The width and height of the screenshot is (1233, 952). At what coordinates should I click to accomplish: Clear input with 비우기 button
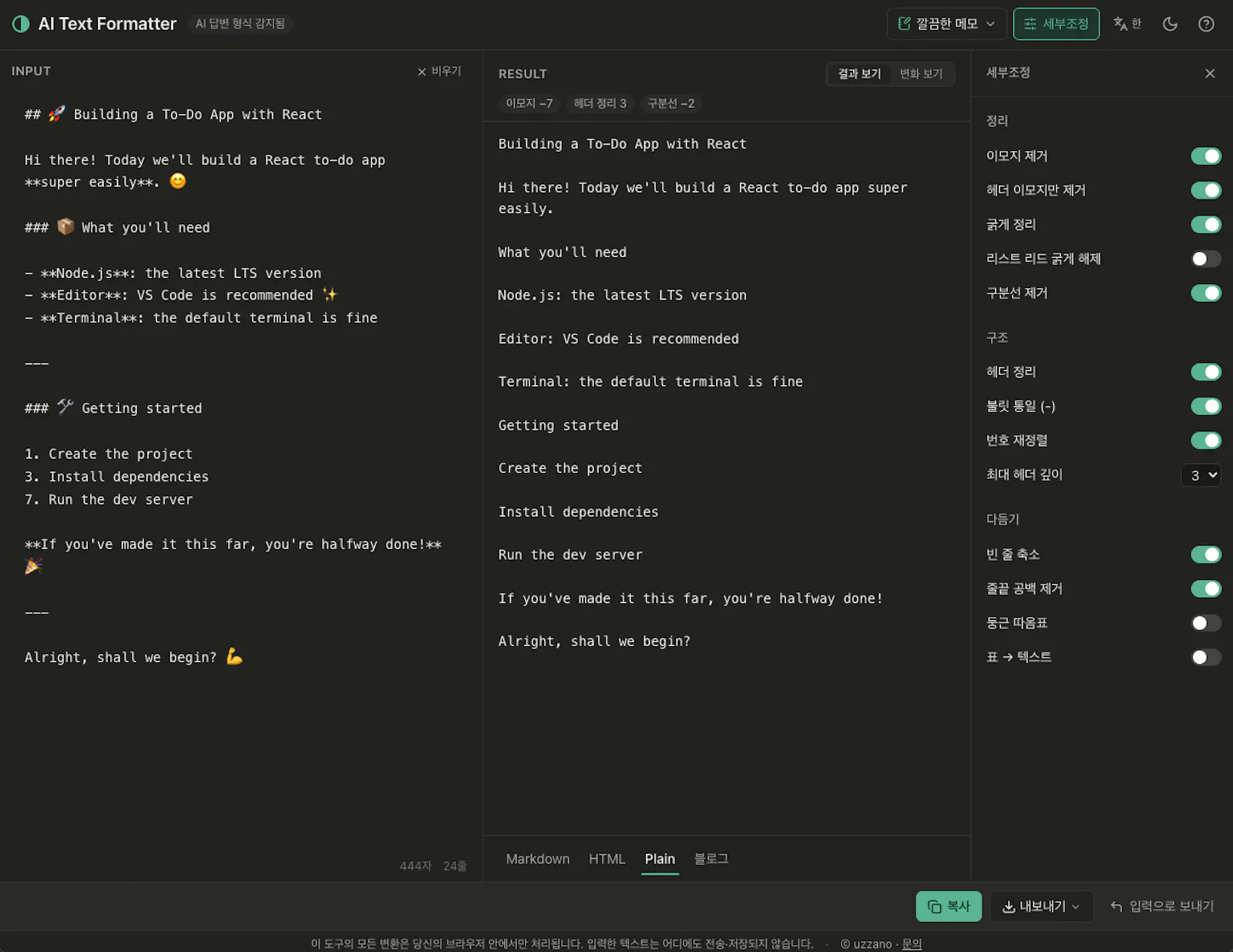[439, 71]
